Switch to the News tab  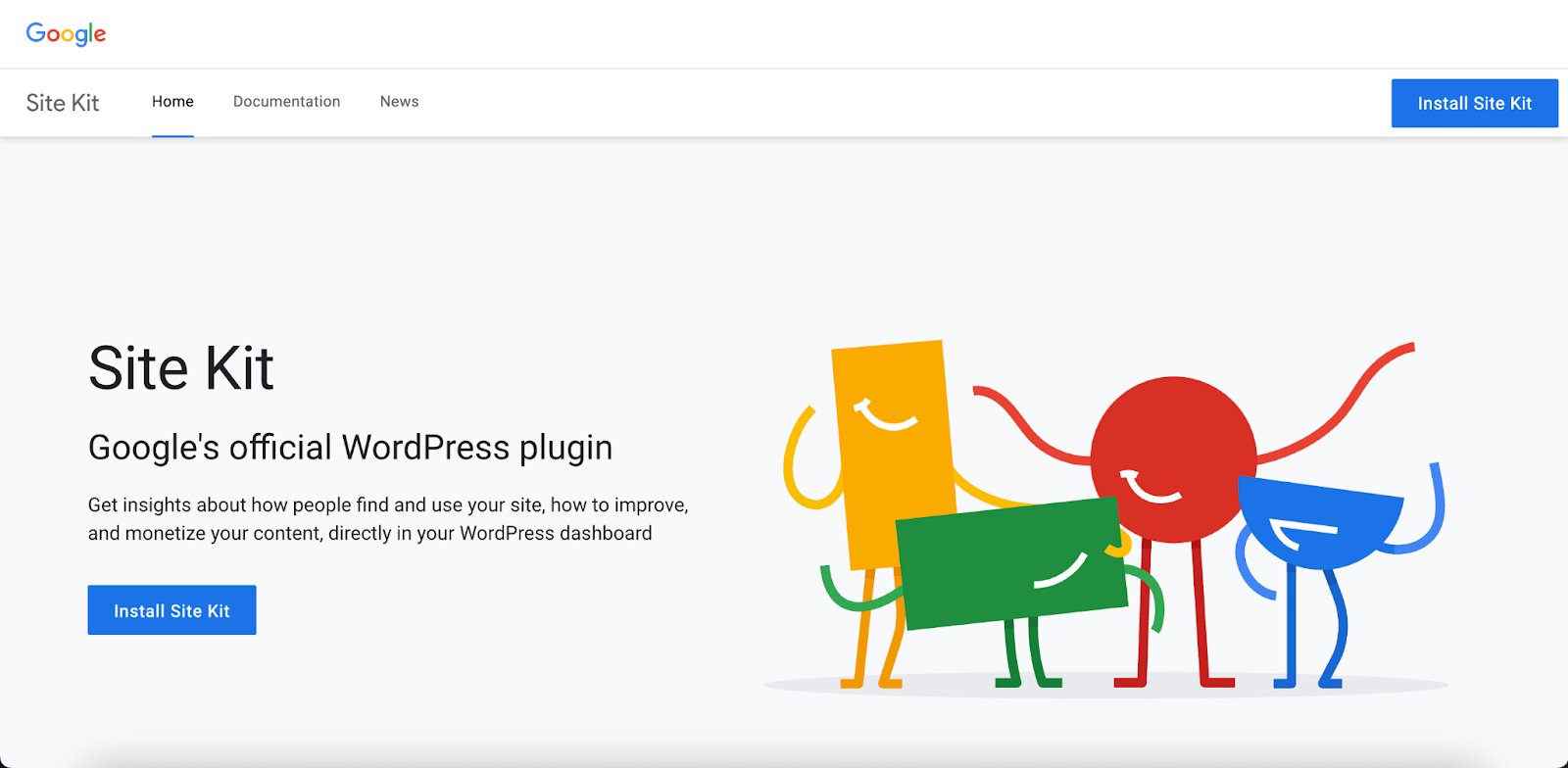coord(399,102)
